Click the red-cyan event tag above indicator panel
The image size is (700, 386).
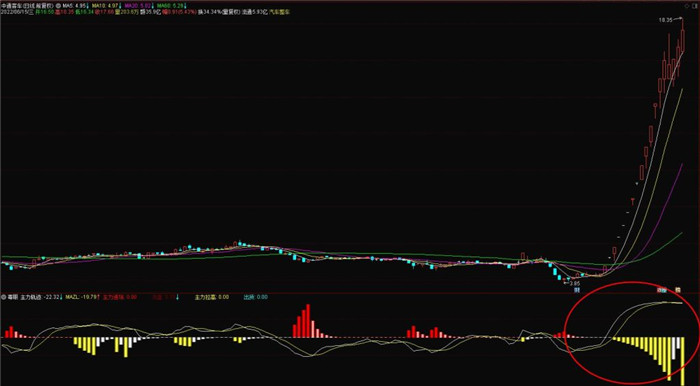pyautogui.click(x=662, y=290)
